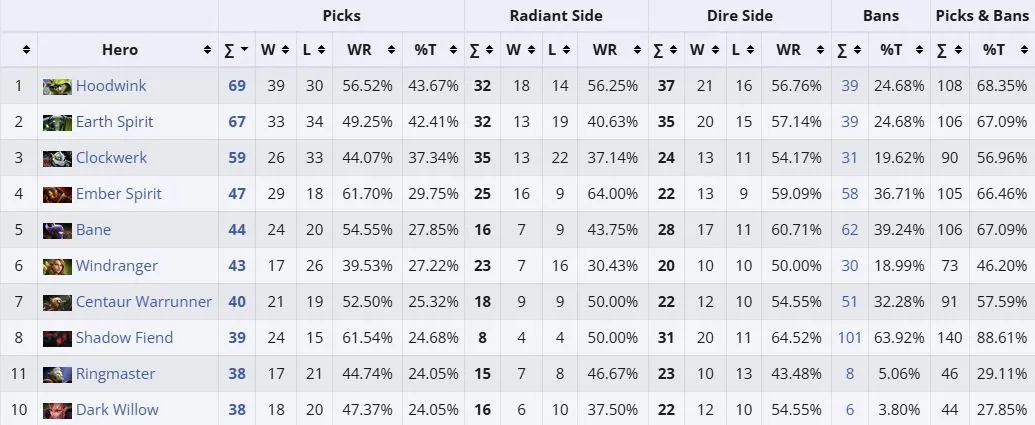Click the Clockwerk hero portrait icon
The image size is (1035, 425).
point(57,158)
